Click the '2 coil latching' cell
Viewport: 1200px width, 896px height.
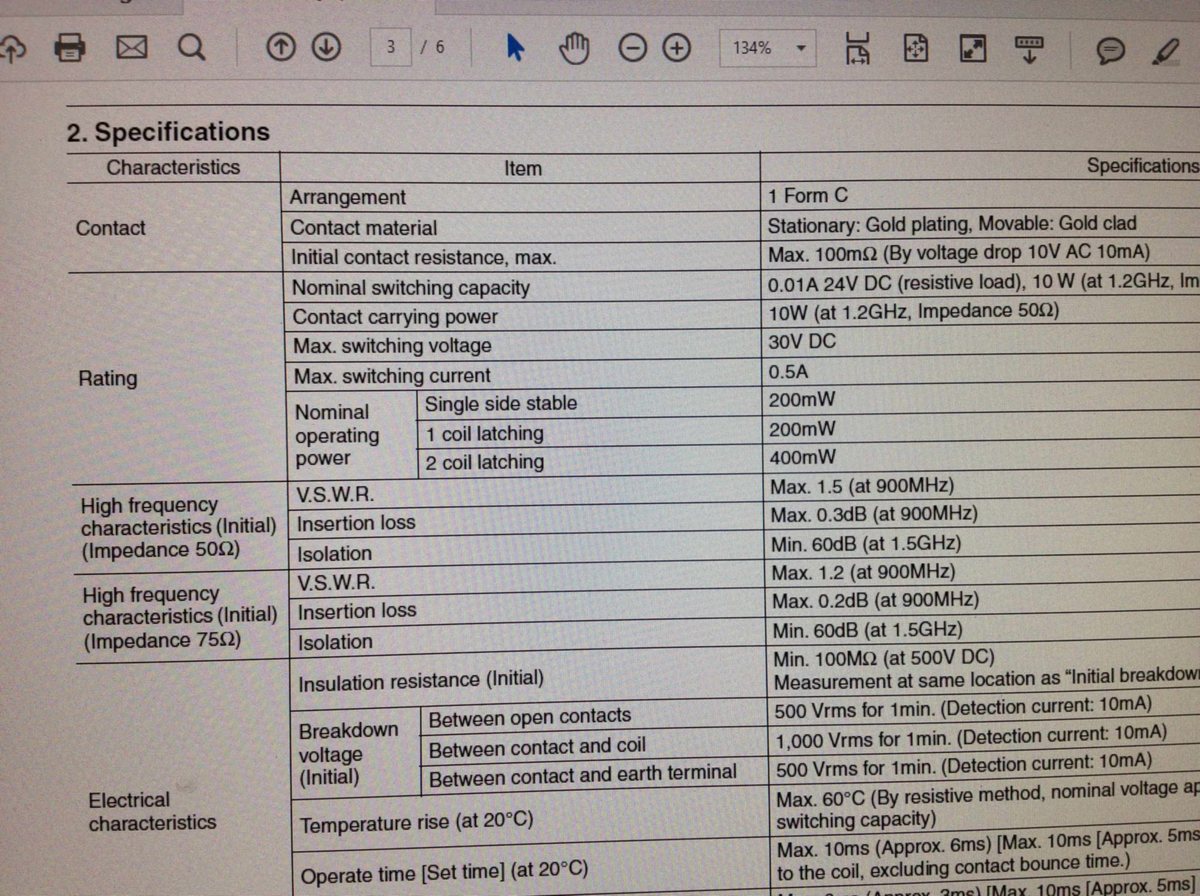(x=485, y=462)
